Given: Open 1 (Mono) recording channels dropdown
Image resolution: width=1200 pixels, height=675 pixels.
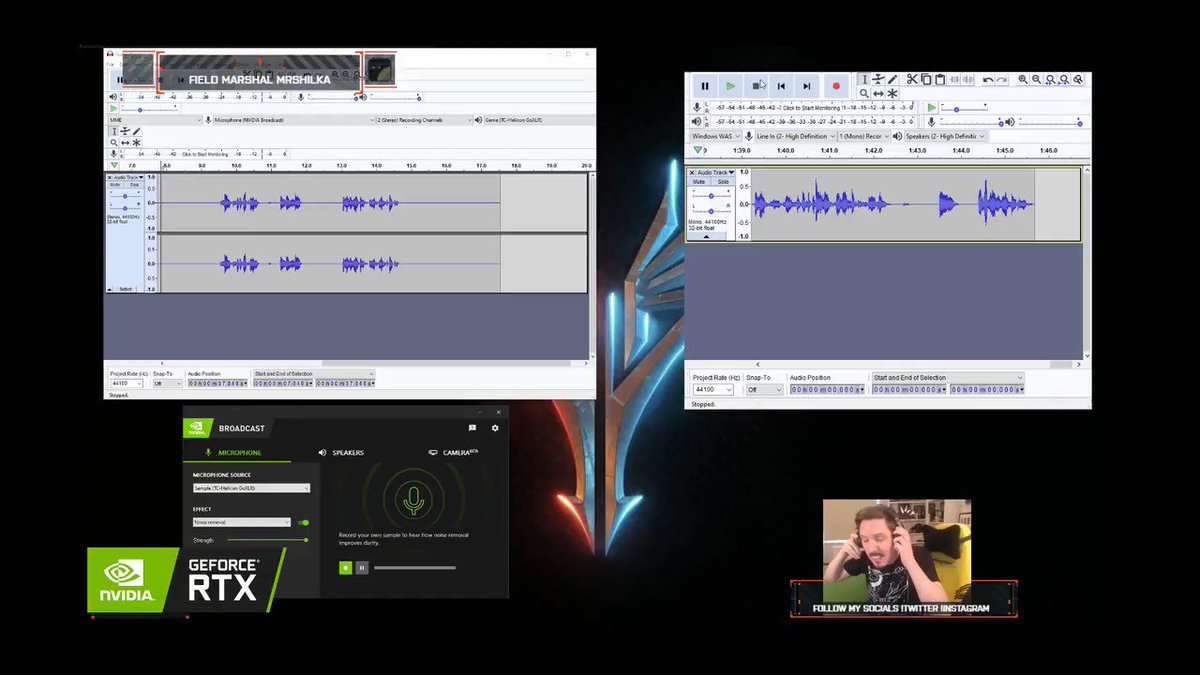Looking at the screenshot, I should (x=861, y=136).
